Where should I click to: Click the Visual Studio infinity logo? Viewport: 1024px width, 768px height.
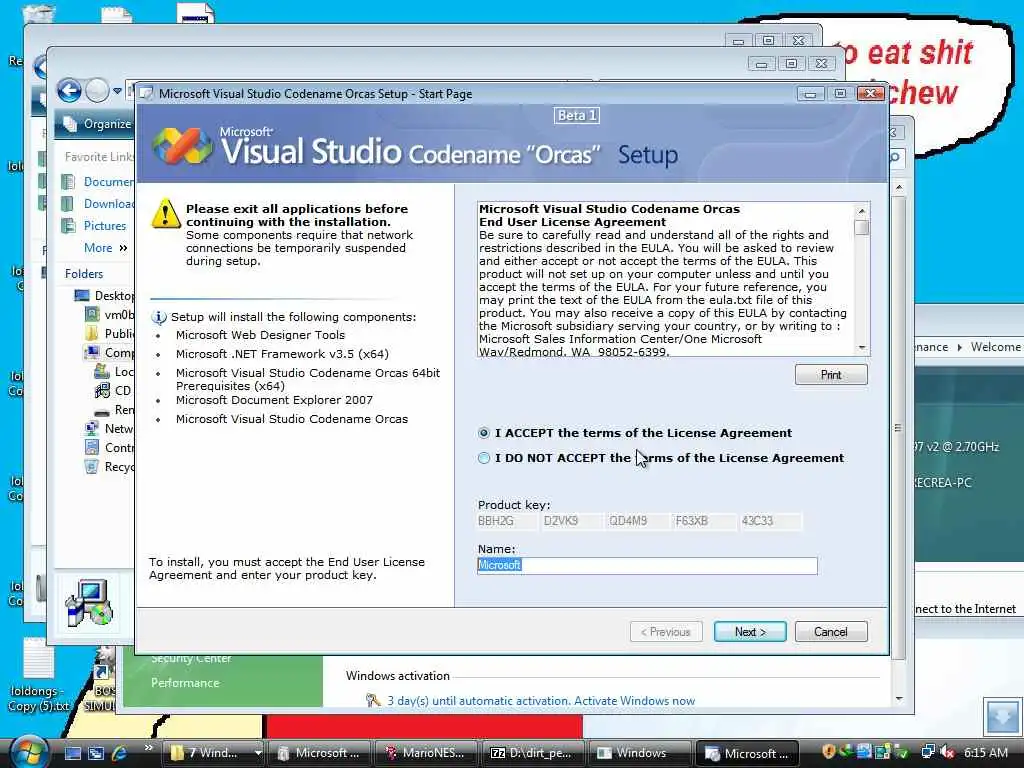tap(183, 146)
